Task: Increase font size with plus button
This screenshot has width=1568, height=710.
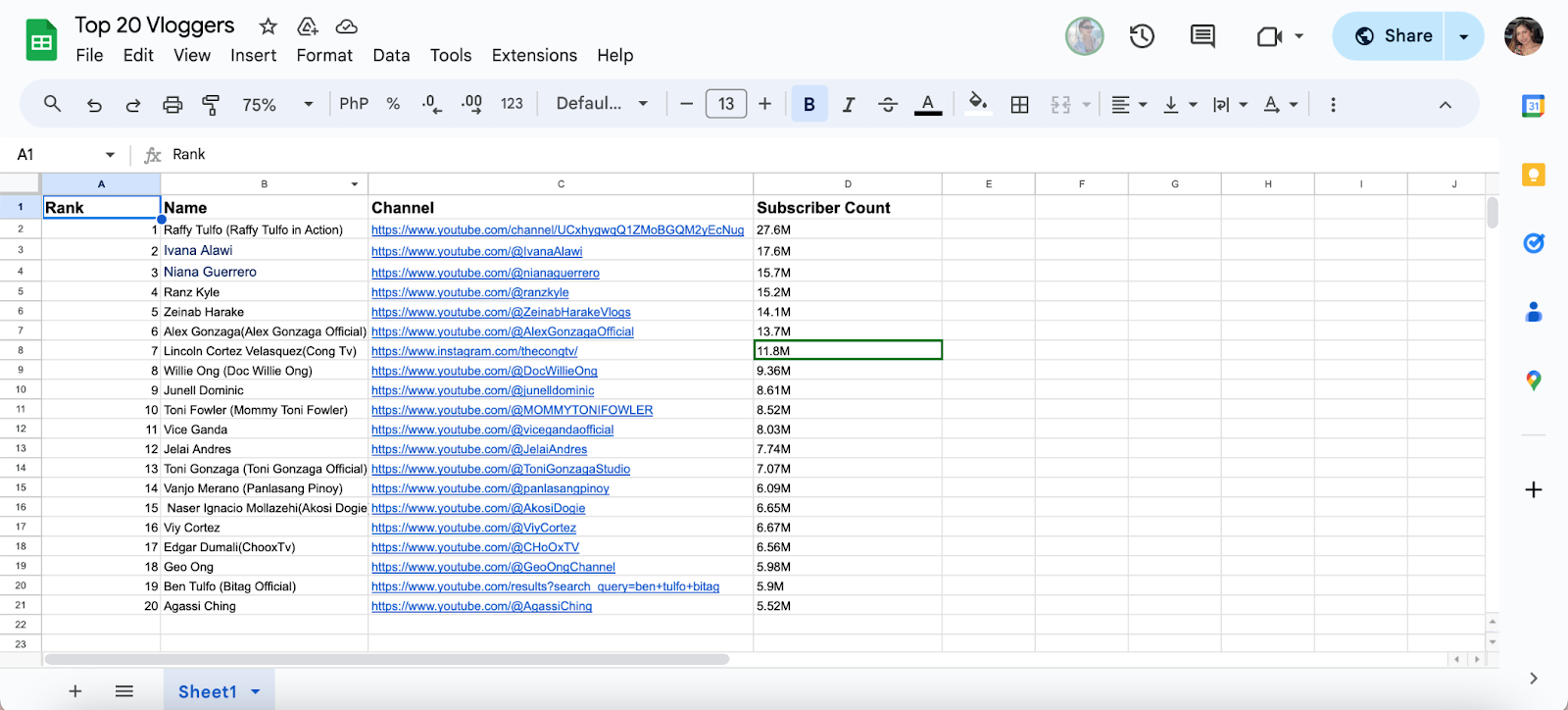Action: [765, 104]
